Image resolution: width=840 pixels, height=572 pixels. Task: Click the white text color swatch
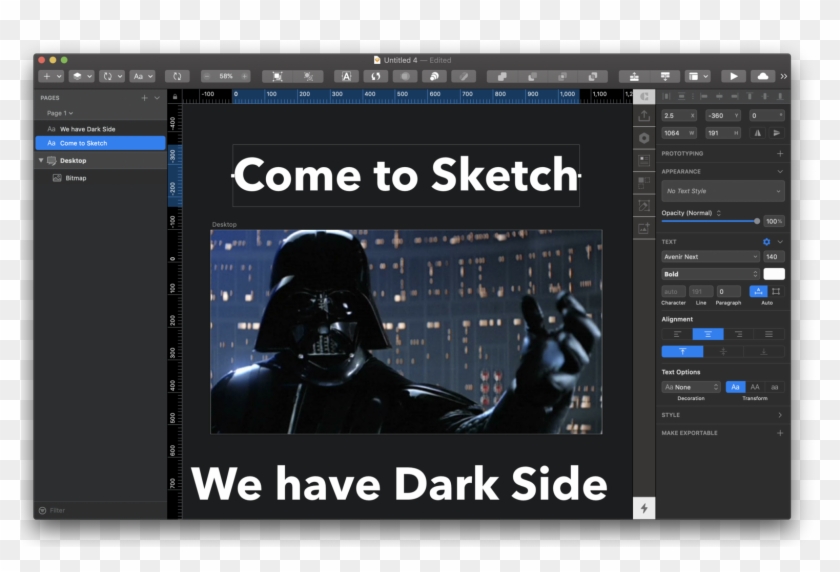click(774, 274)
